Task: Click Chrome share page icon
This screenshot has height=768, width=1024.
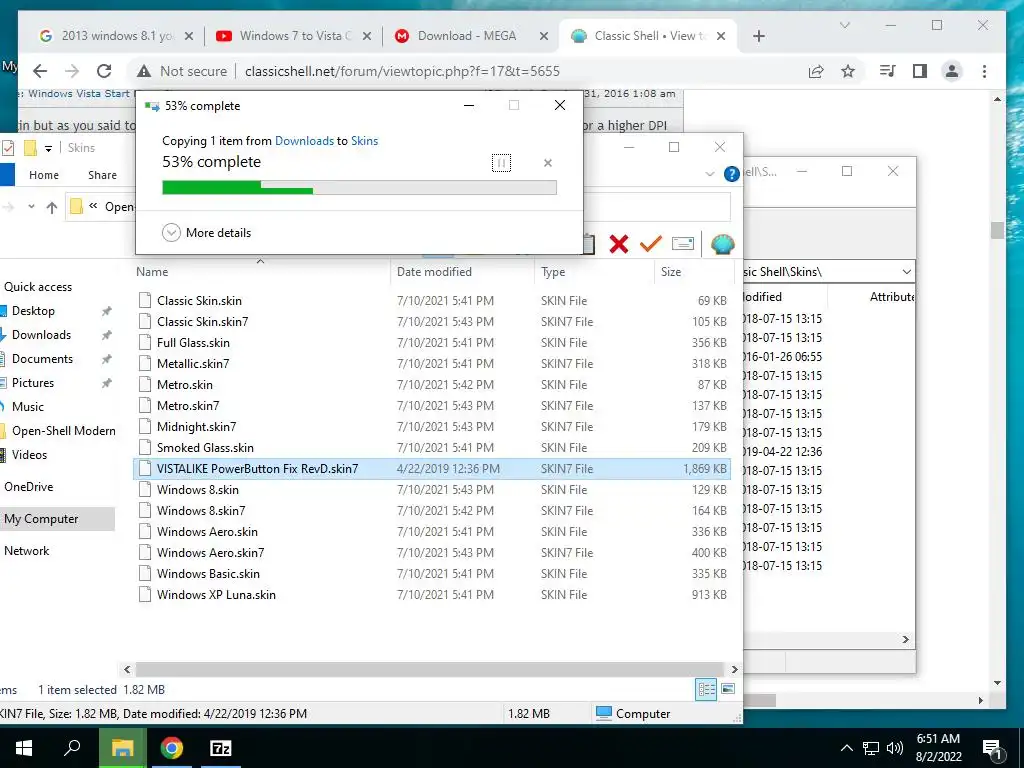Action: point(816,71)
